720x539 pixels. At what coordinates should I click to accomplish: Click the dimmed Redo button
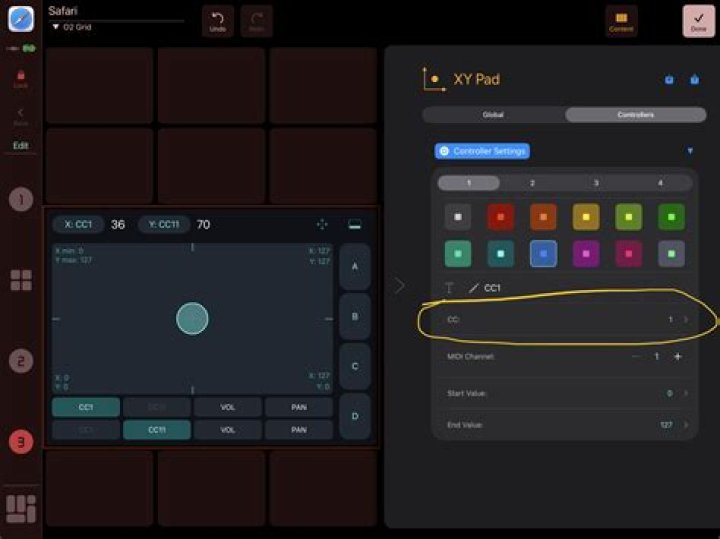256,21
